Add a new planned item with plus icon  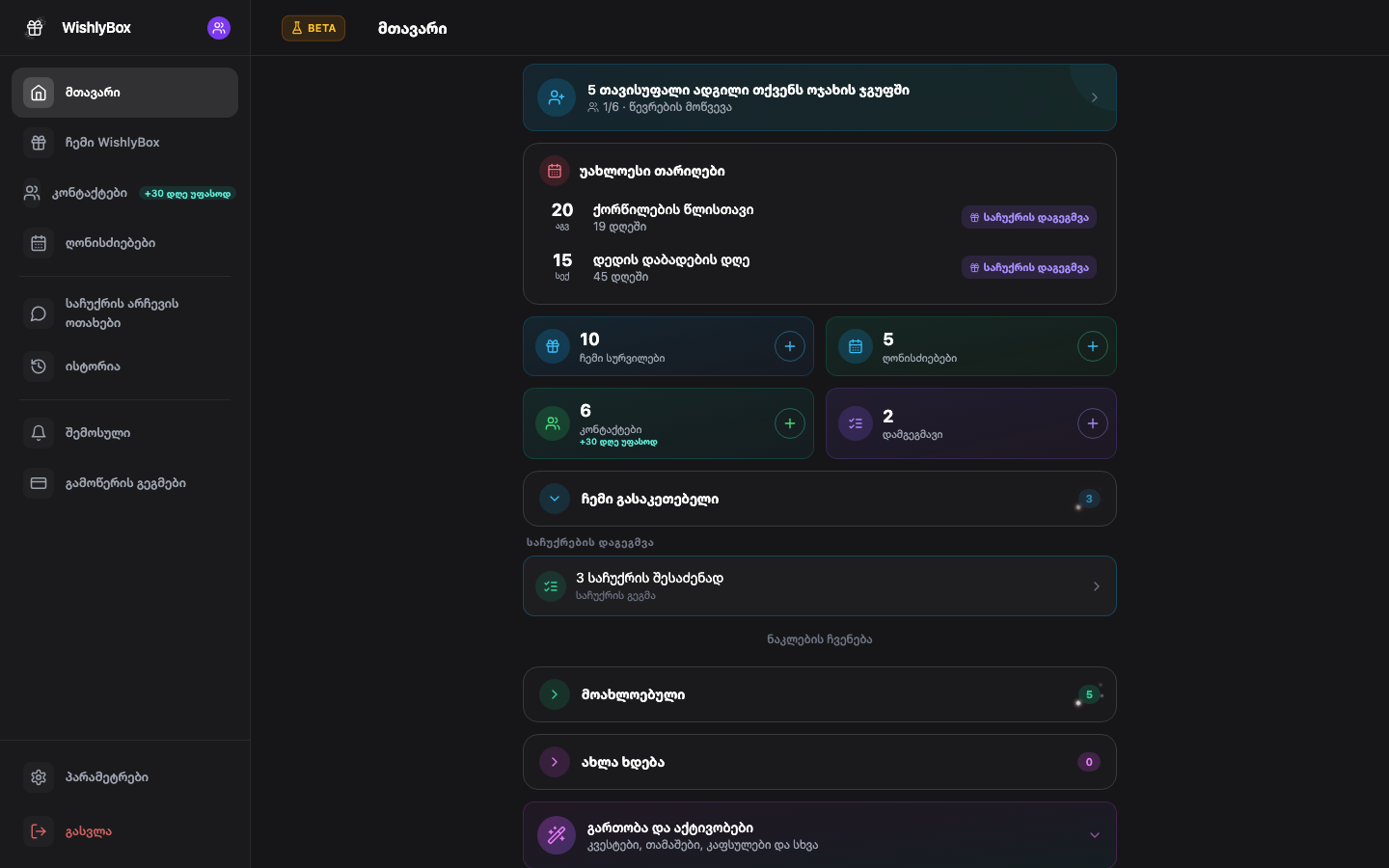click(x=1092, y=423)
